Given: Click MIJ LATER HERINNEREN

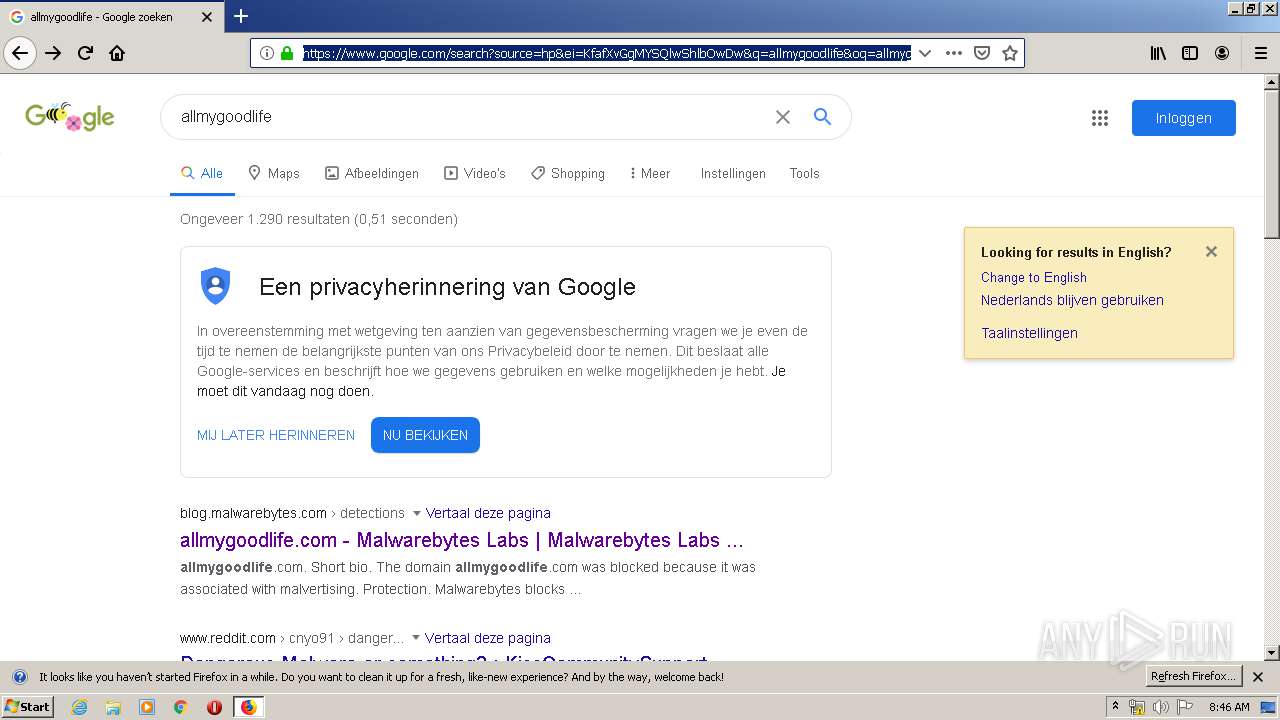Looking at the screenshot, I should click(x=276, y=435).
